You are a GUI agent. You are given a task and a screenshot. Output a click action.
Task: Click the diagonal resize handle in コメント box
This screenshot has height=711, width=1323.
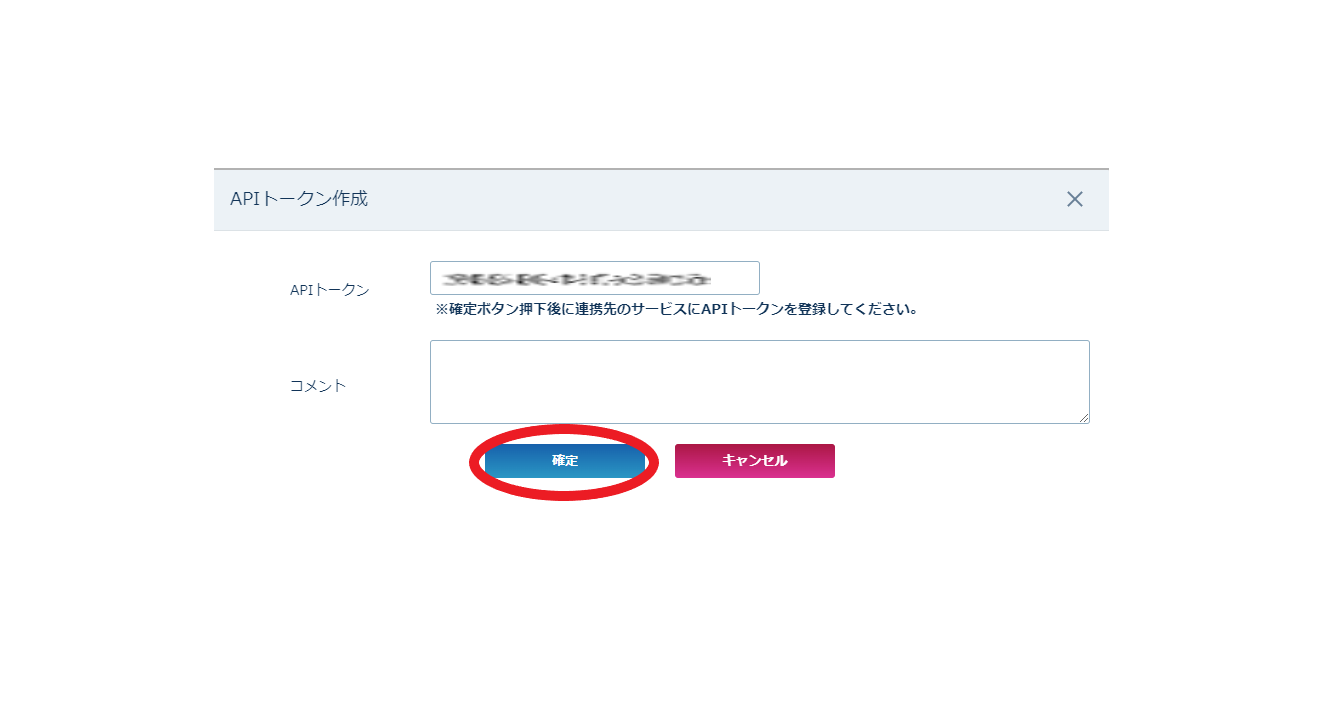1083,417
